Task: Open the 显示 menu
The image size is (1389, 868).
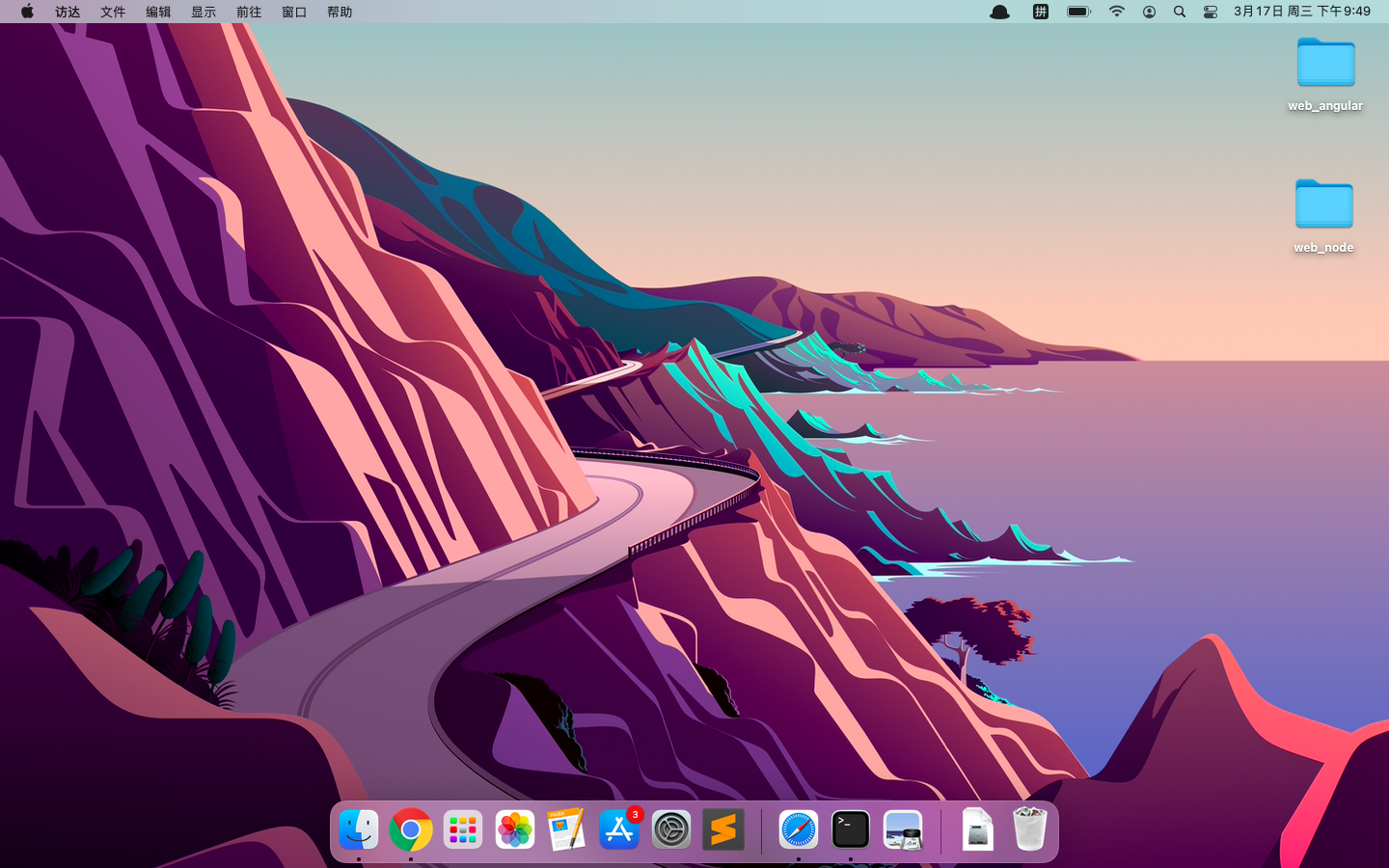Action: (x=204, y=12)
